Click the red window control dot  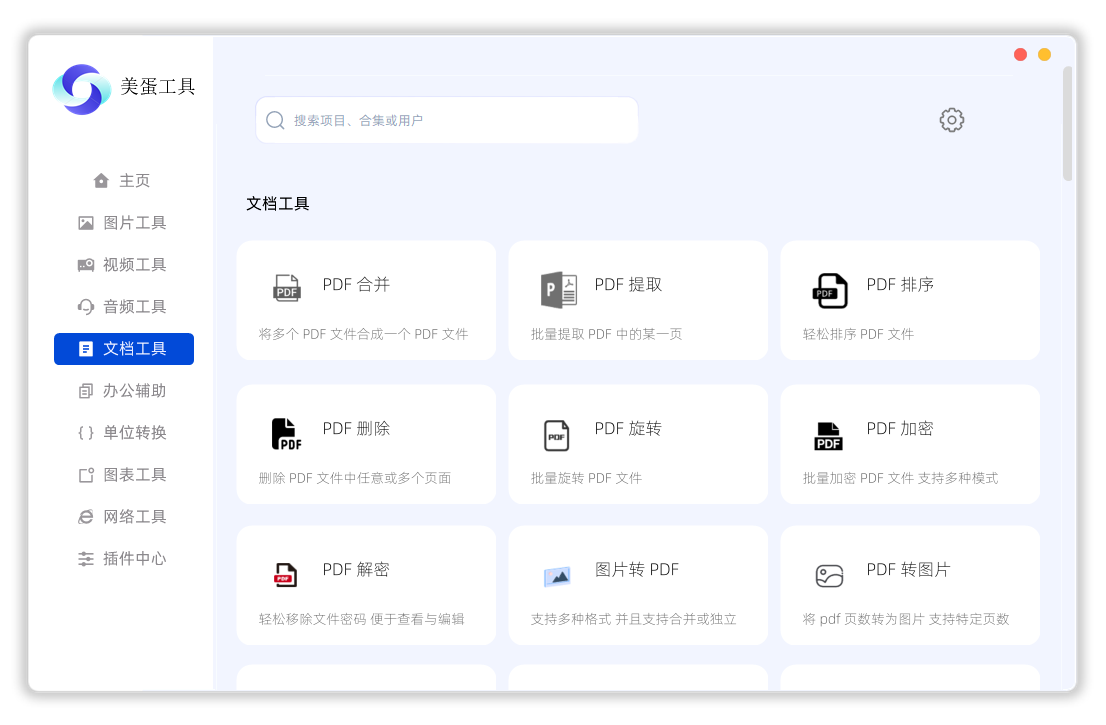1020,54
